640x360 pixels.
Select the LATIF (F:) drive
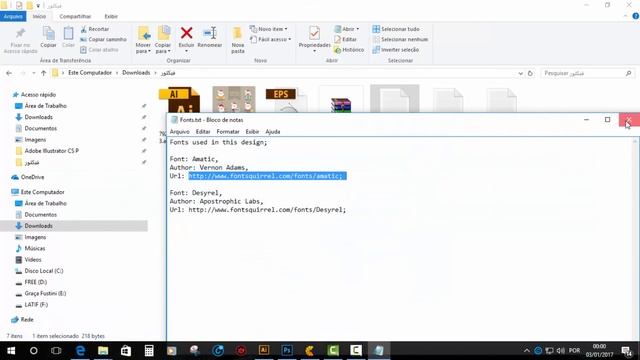36,304
